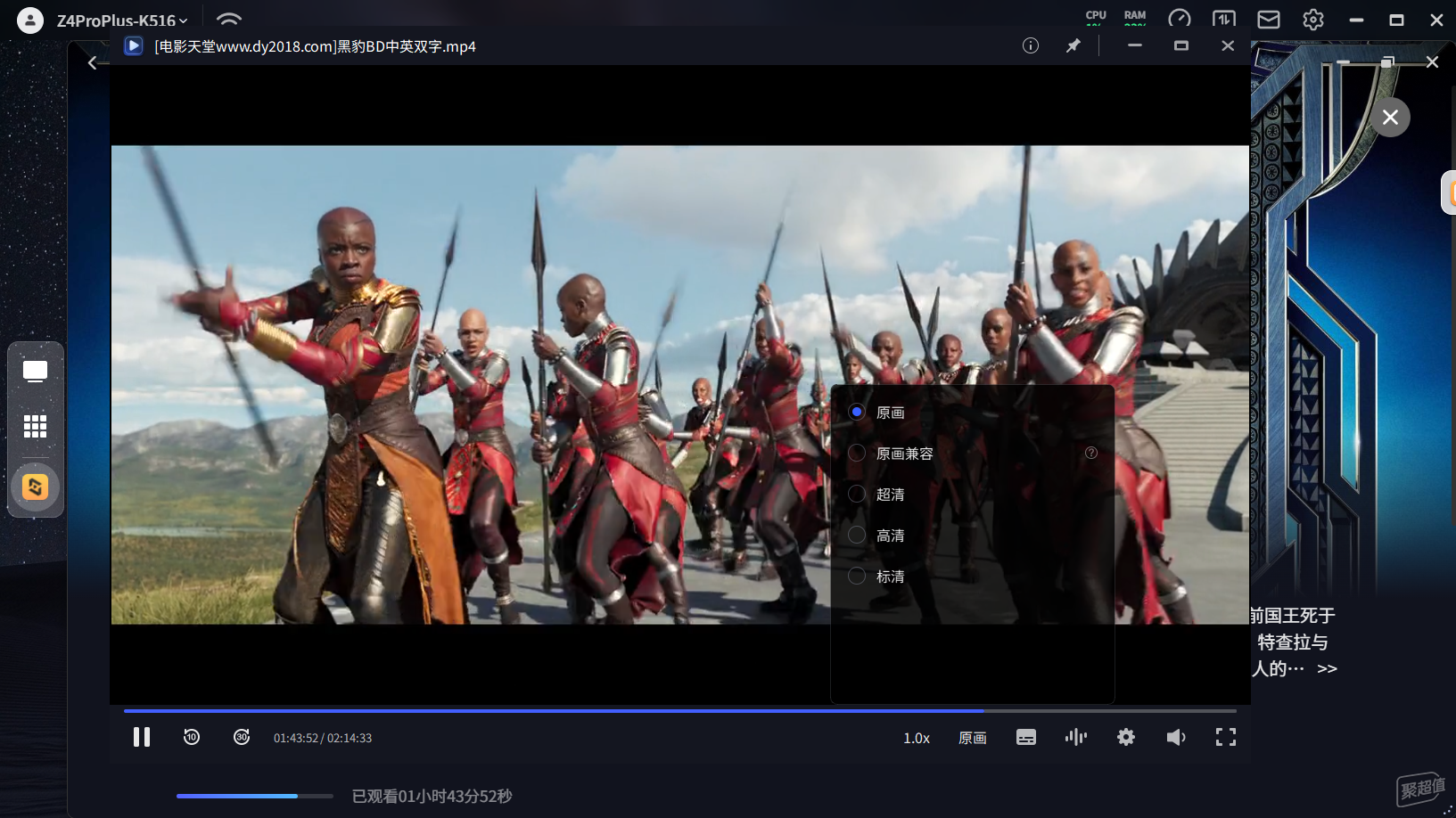The width and height of the screenshot is (1456, 818).
Task: Open the user avatar profile
Action: click(x=30, y=20)
